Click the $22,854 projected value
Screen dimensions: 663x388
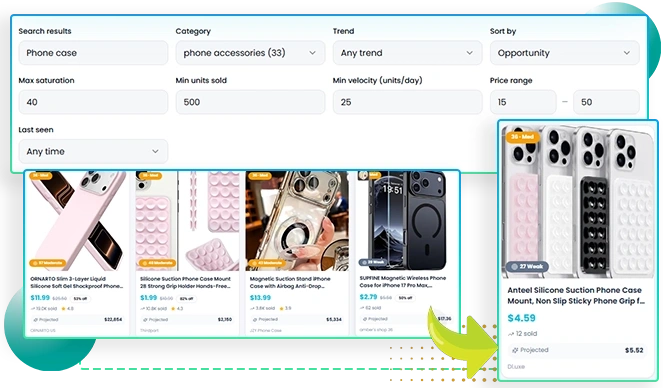(113, 320)
